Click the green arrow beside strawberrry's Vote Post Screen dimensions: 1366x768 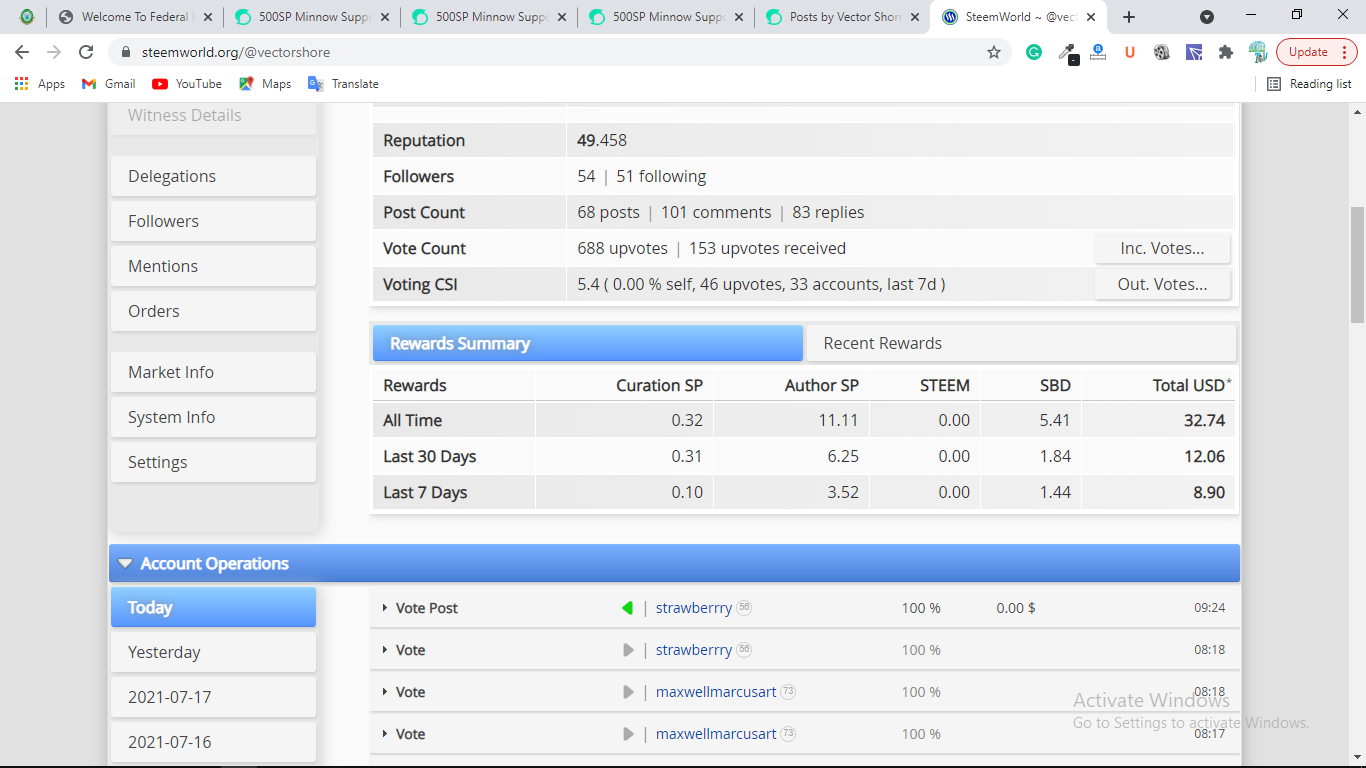point(627,607)
